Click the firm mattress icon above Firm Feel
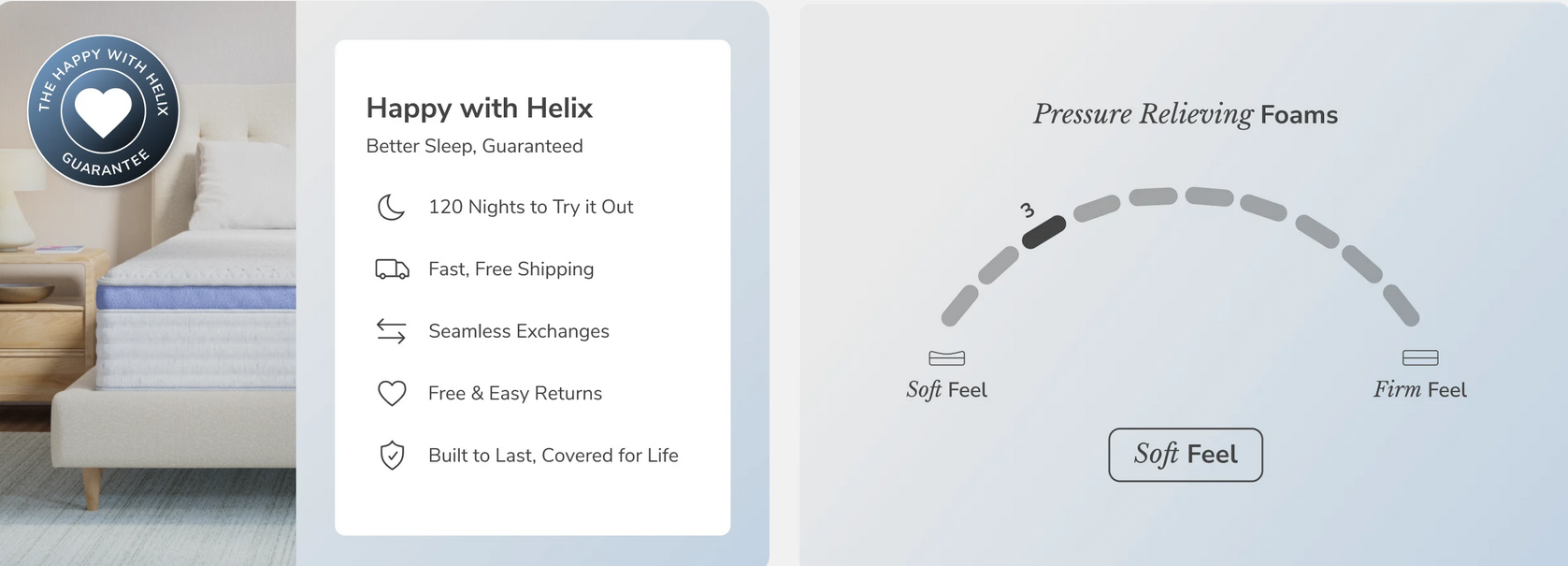Viewport: 1568px width, 566px height. click(x=1419, y=358)
